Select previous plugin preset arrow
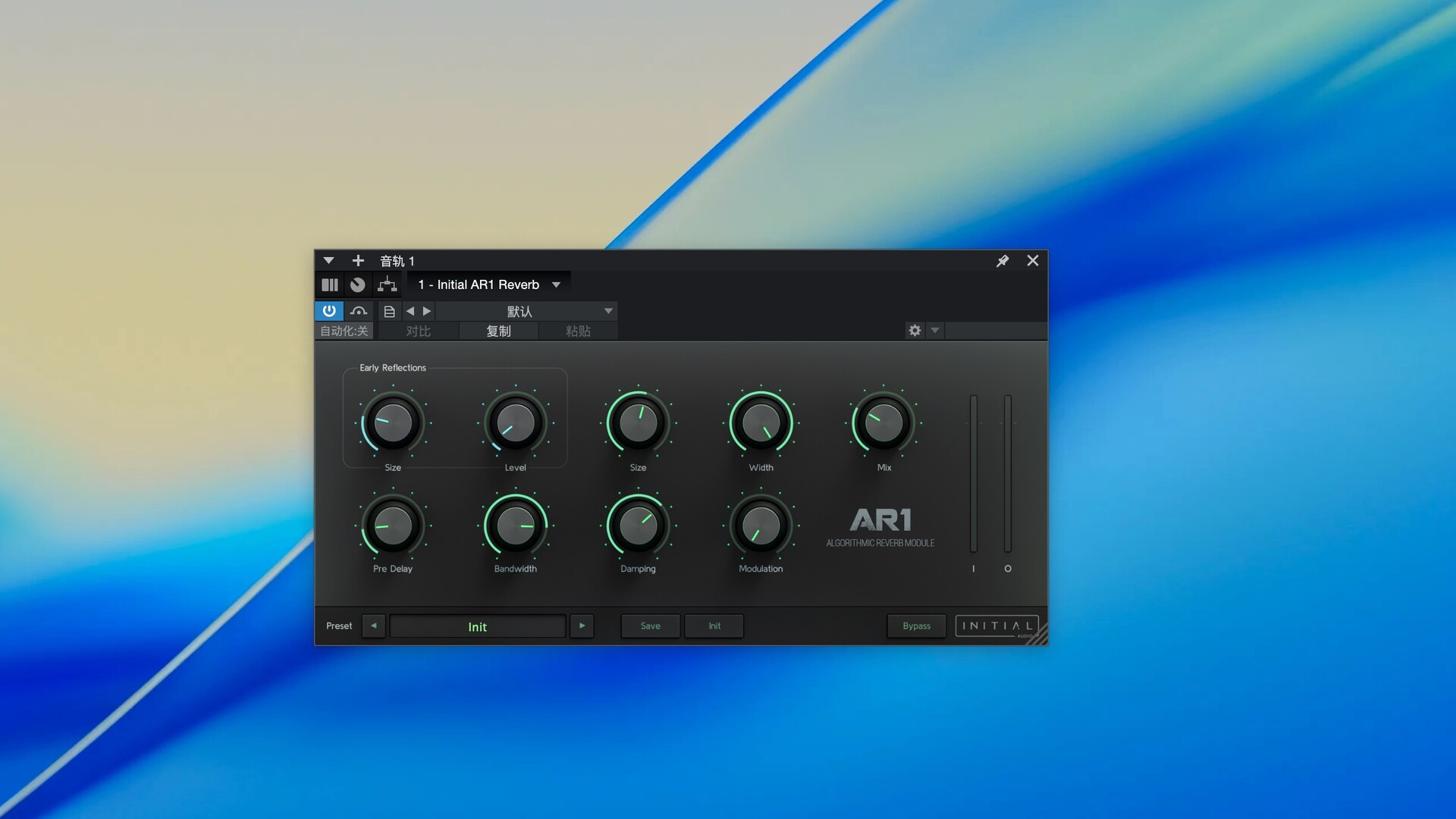1456x819 pixels. coord(374,626)
